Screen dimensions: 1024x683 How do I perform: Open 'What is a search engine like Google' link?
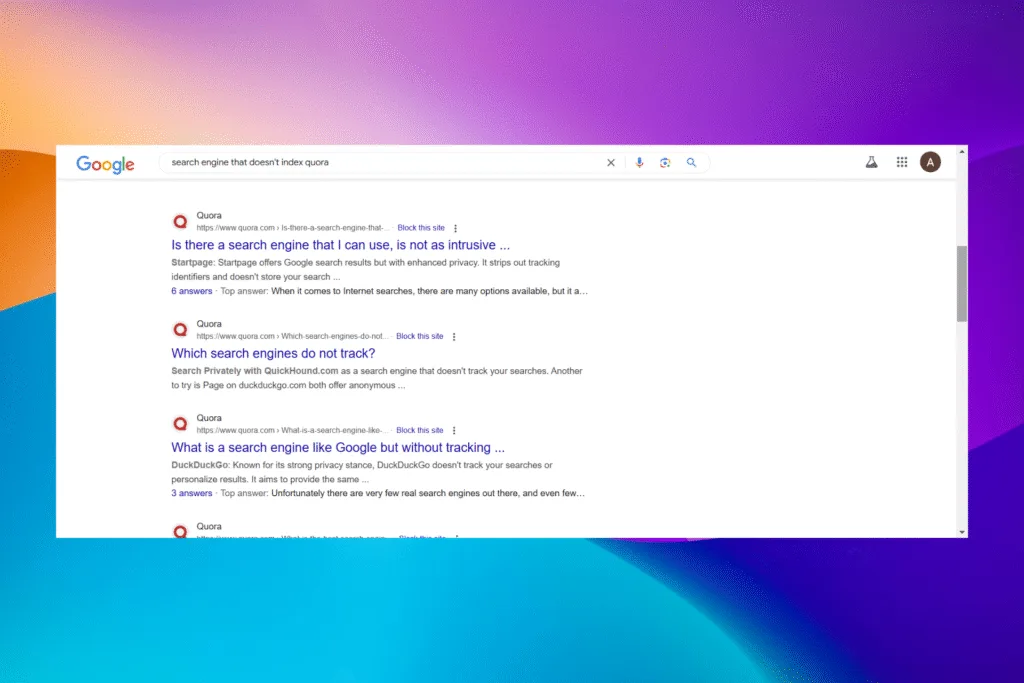(338, 447)
